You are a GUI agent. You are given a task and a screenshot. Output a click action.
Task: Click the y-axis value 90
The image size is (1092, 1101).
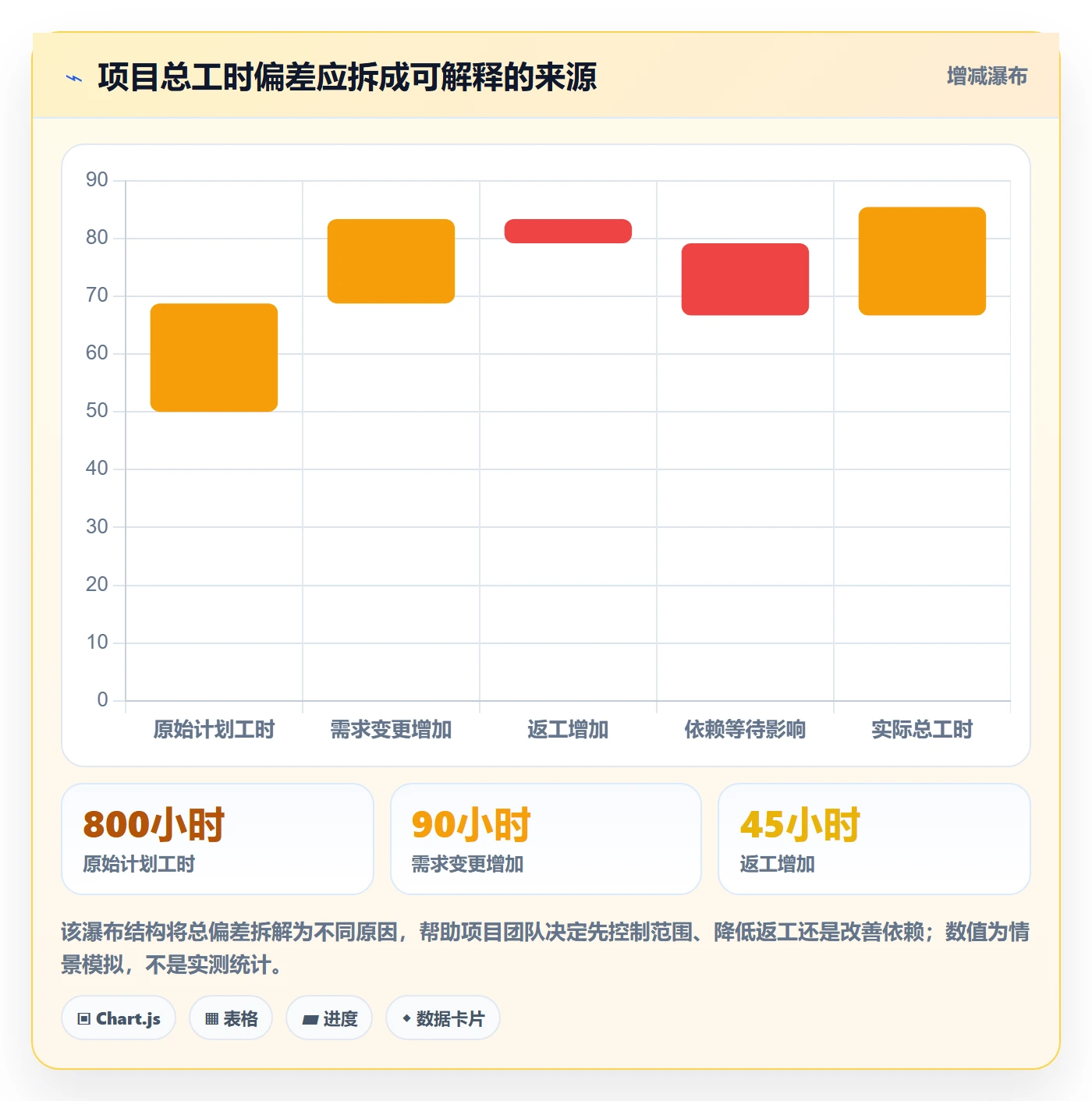97,180
